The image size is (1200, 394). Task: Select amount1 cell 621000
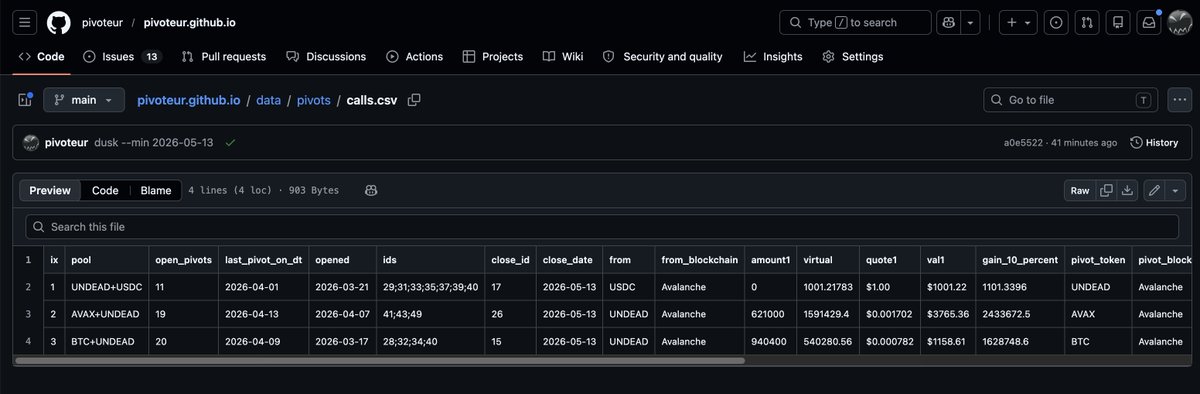(770, 314)
